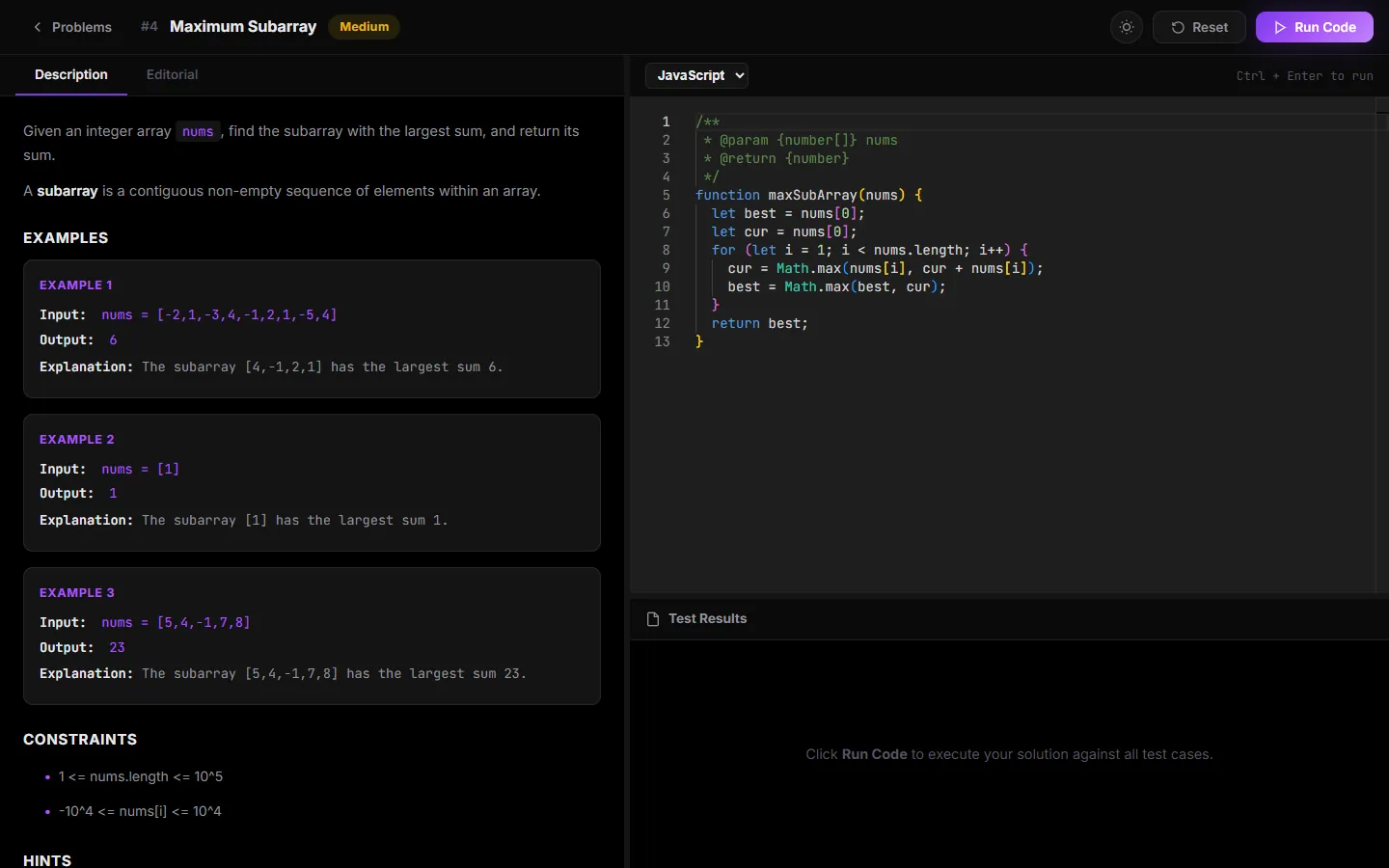Click the Example 2 explanation text
1389x868 pixels.
coord(295,521)
